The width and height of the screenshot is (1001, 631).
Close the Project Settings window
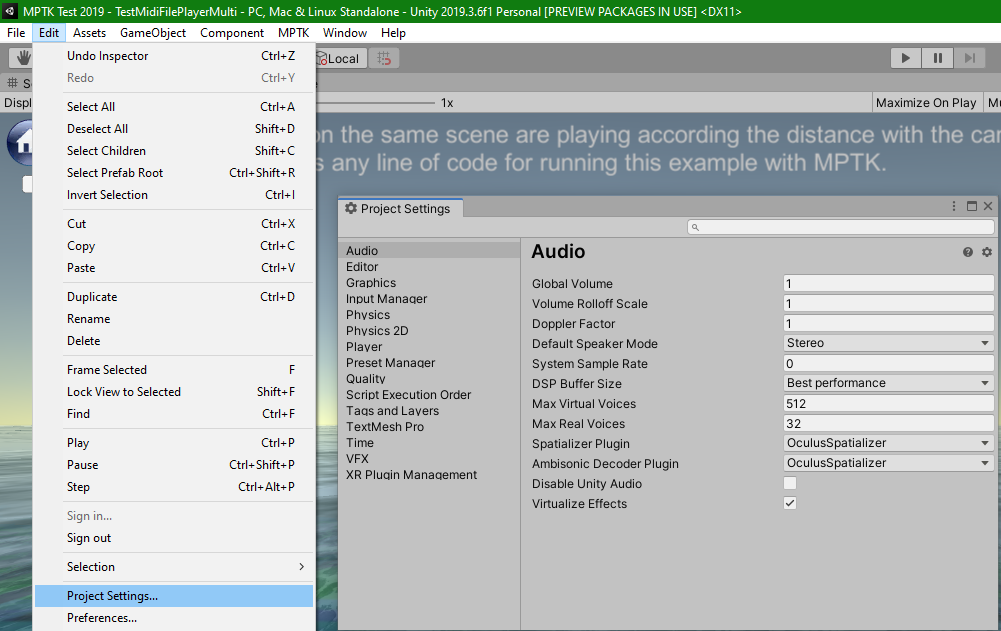tap(988, 206)
